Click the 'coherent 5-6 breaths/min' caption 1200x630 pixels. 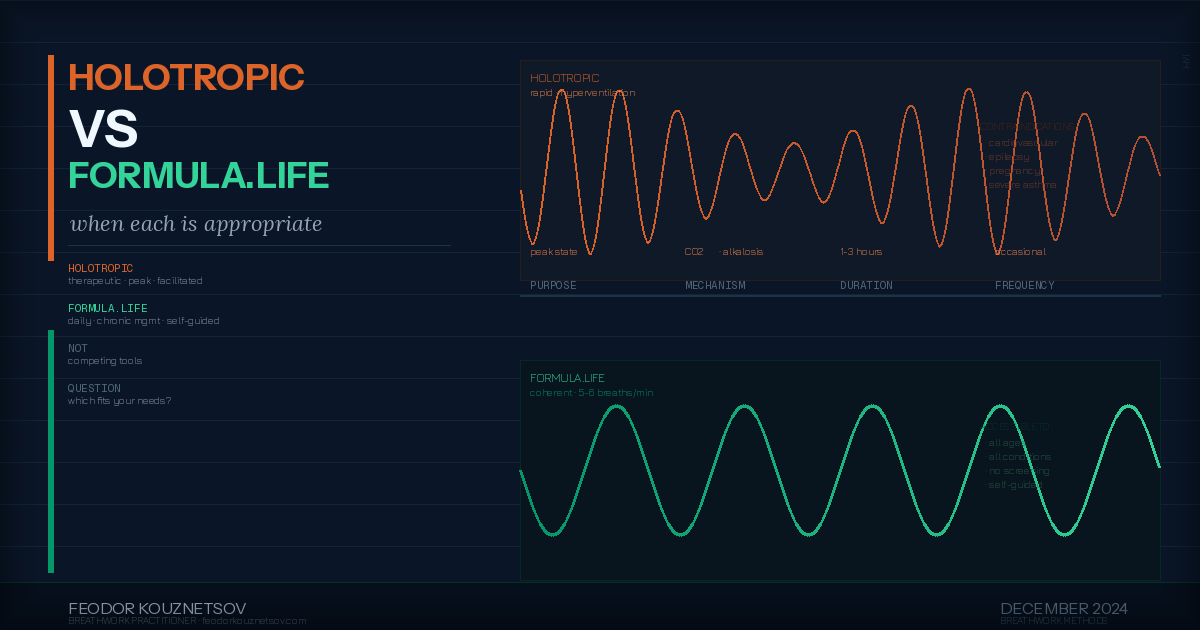[591, 393]
